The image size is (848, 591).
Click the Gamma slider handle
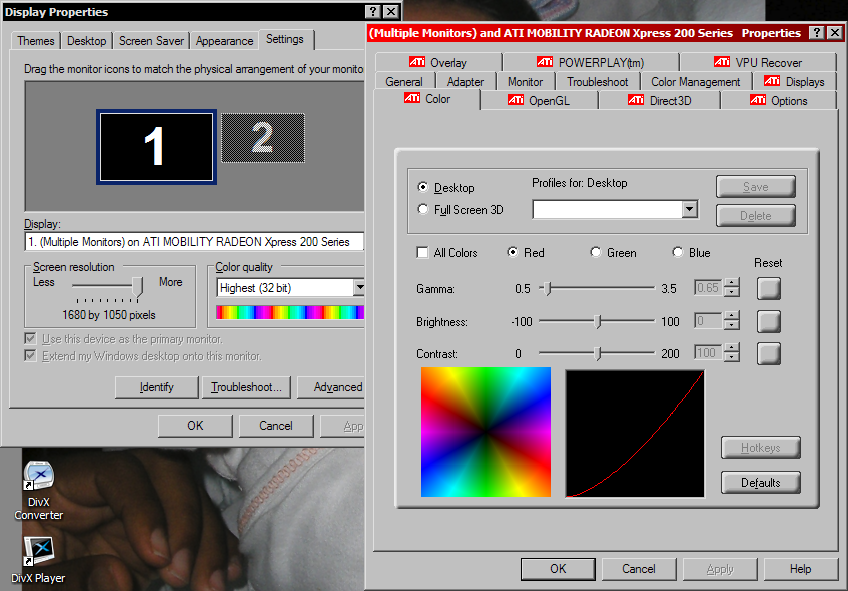tap(547, 289)
